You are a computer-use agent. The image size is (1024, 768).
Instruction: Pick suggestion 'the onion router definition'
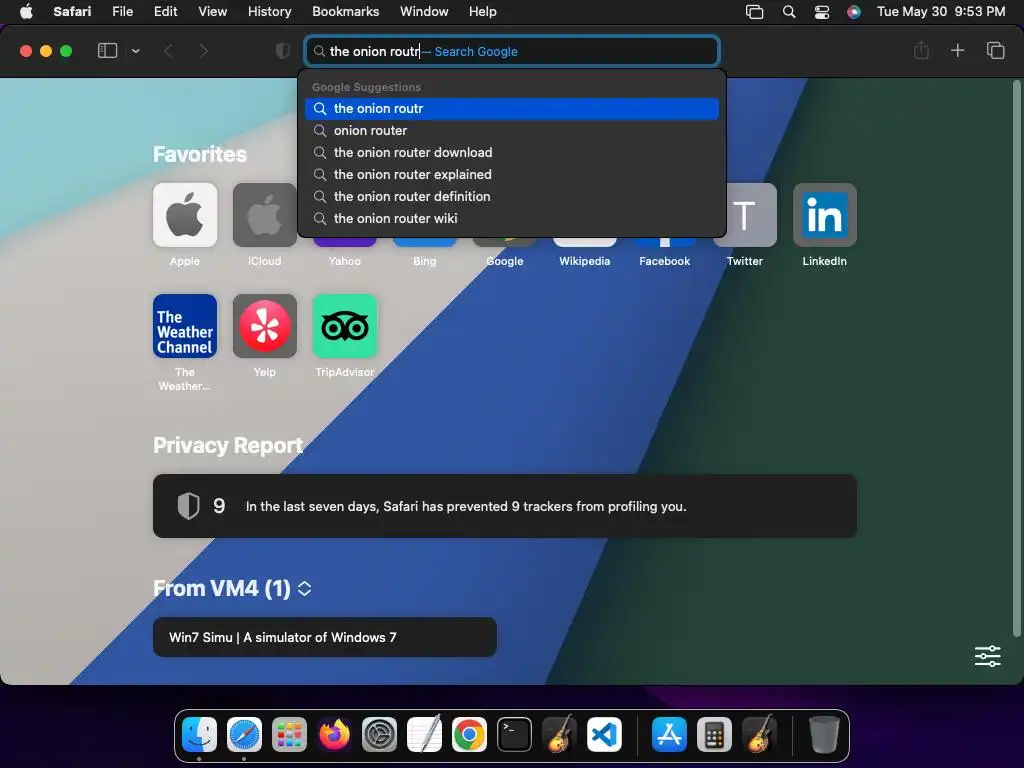pyautogui.click(x=512, y=197)
